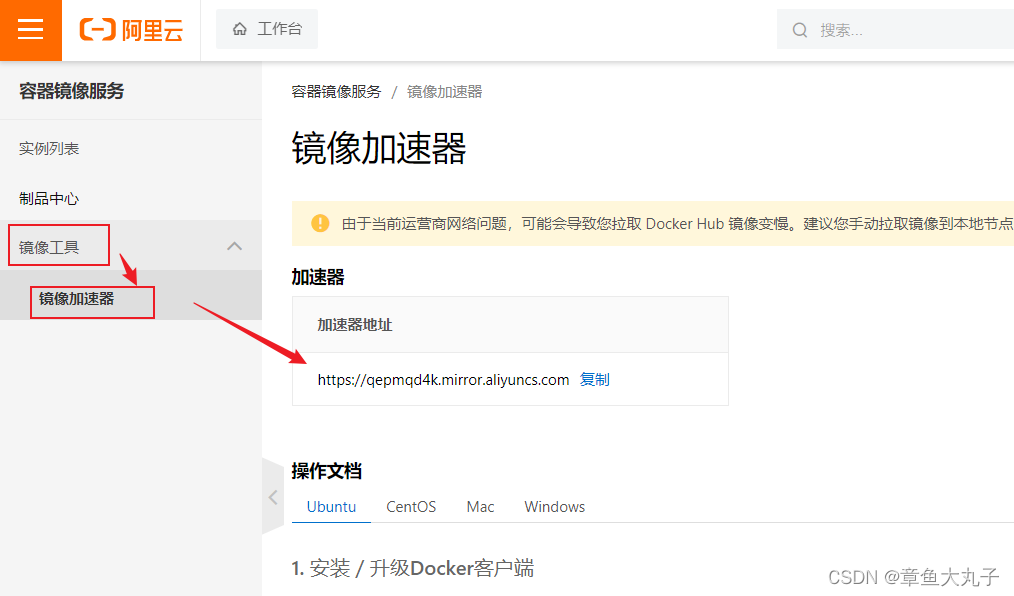The height and width of the screenshot is (596, 1014).
Task: Switch to the Mac tab
Action: point(480,507)
